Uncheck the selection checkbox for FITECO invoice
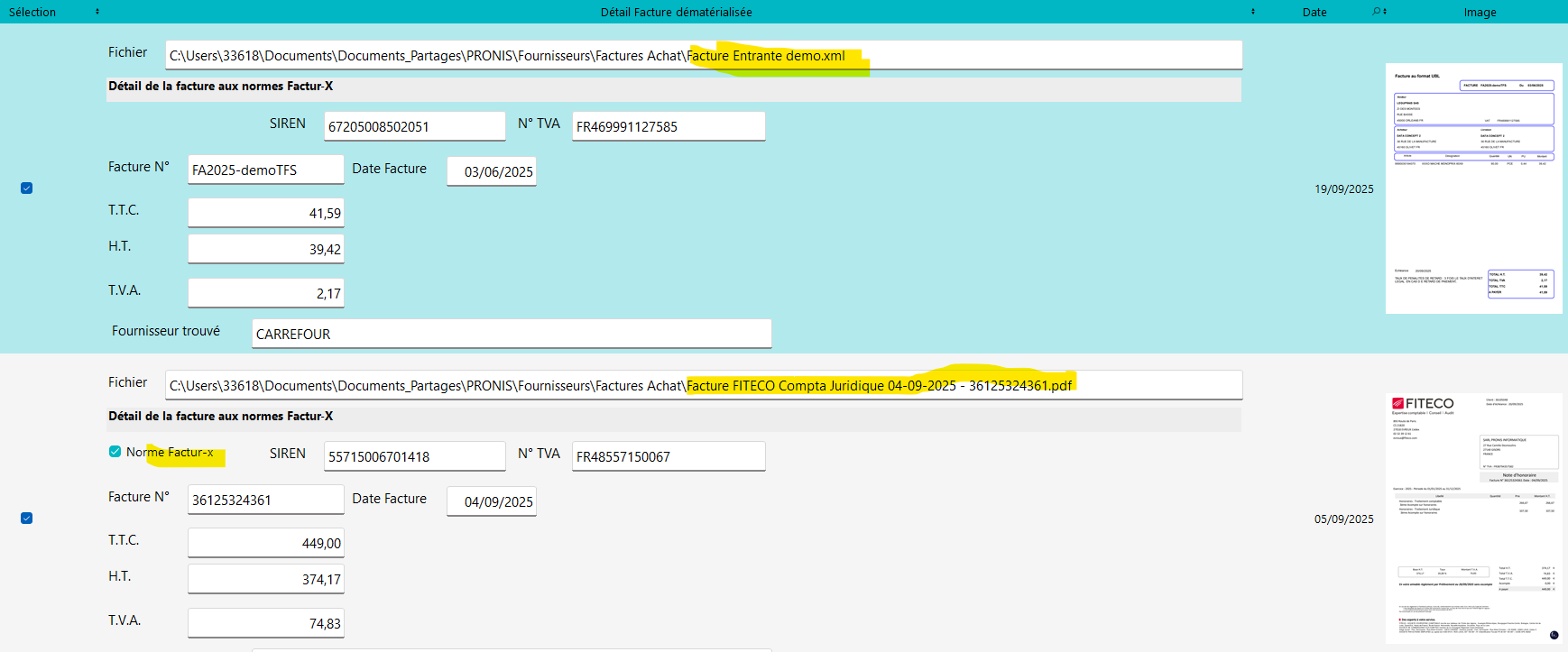1568x652 pixels. (x=26, y=519)
